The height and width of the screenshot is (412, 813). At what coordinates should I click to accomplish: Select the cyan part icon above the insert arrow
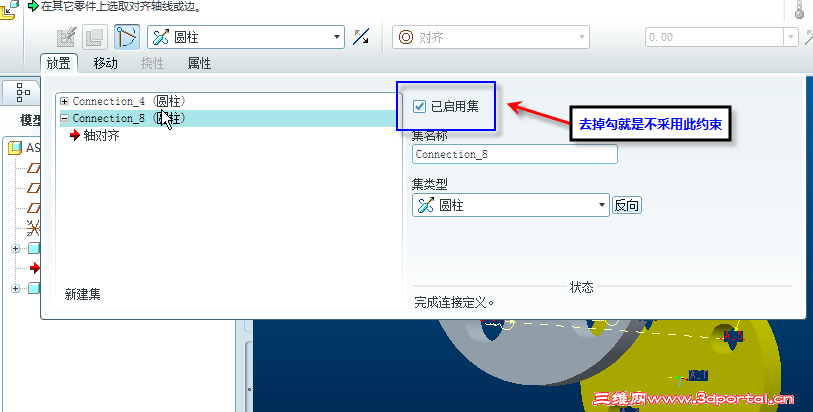pos(34,248)
